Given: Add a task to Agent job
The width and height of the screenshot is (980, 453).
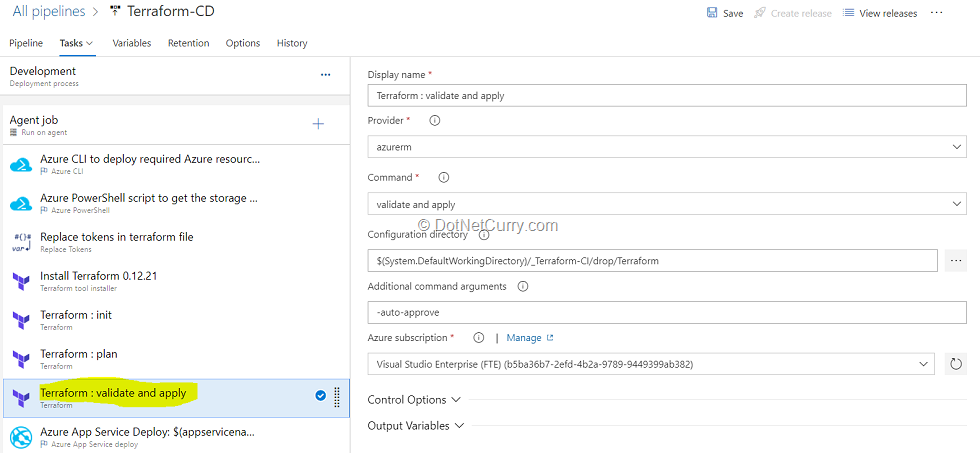Looking at the screenshot, I should click(318, 124).
